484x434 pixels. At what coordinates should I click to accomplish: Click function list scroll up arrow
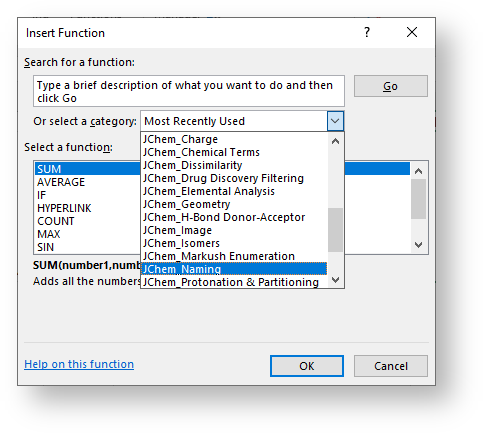point(418,171)
